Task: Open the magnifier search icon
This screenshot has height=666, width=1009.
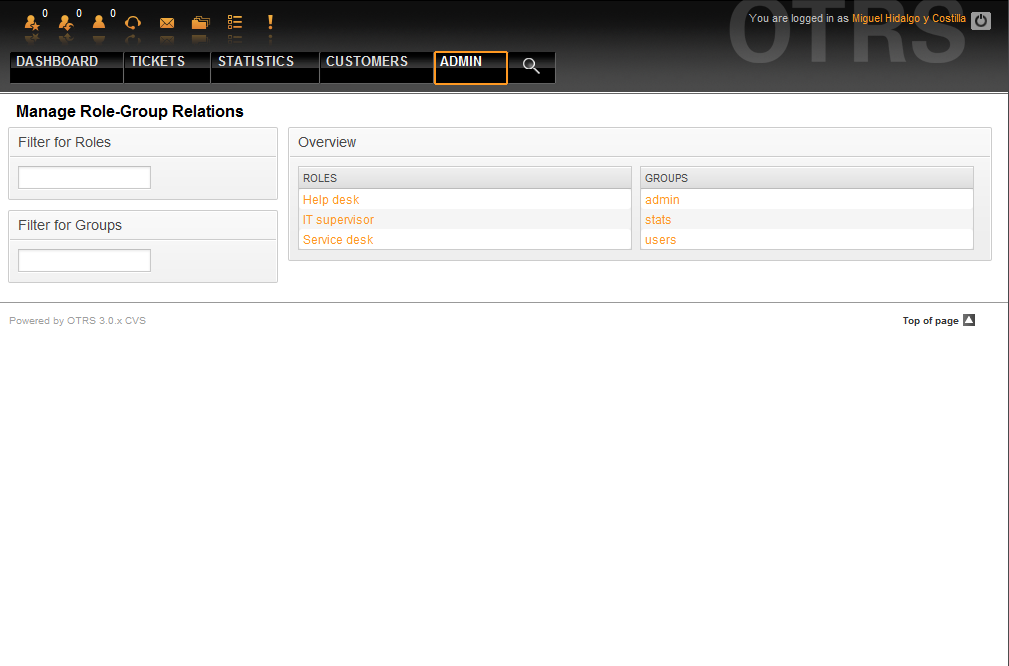Action: coord(531,67)
